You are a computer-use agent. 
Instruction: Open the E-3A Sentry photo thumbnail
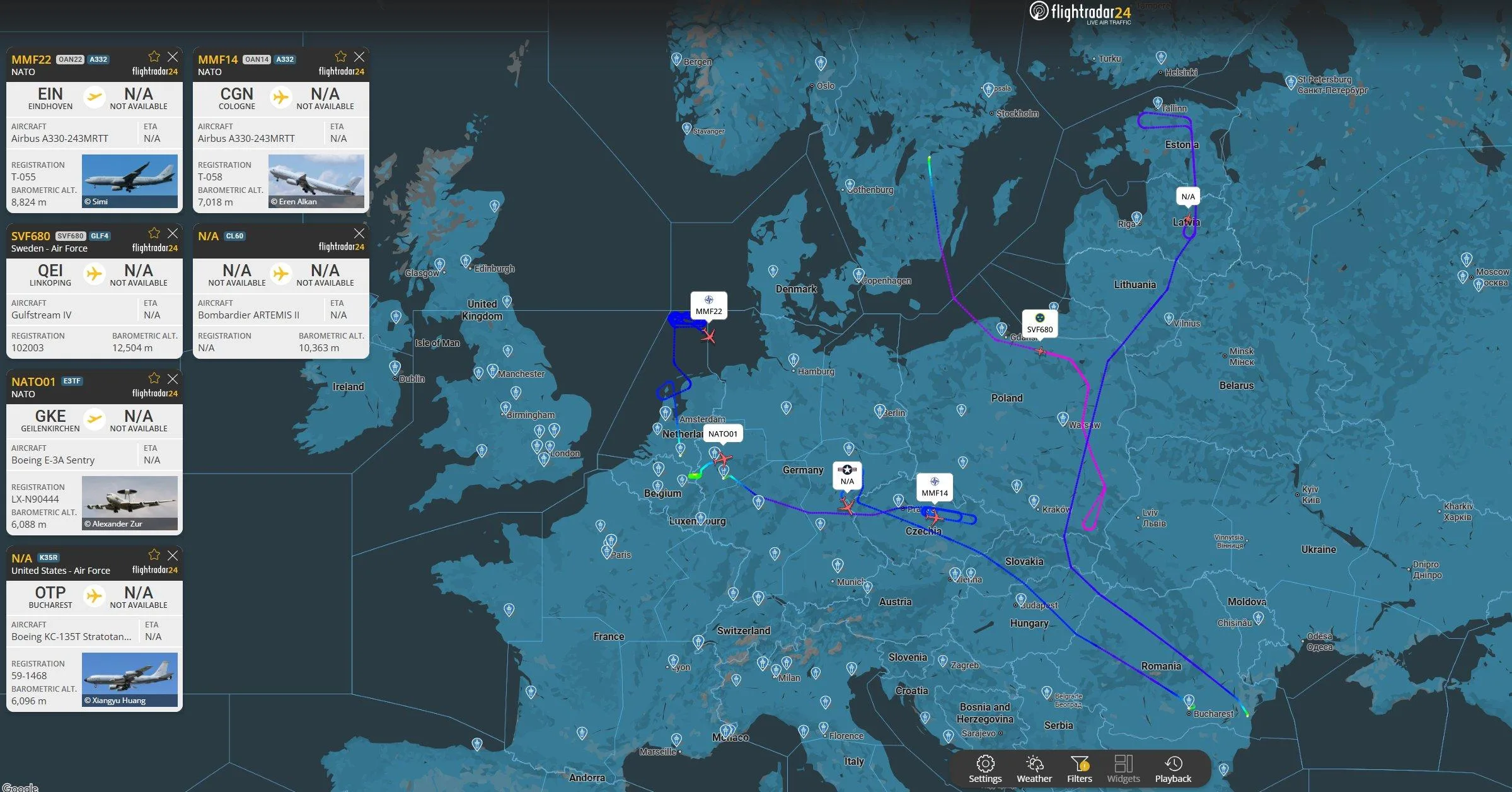pyautogui.click(x=130, y=503)
